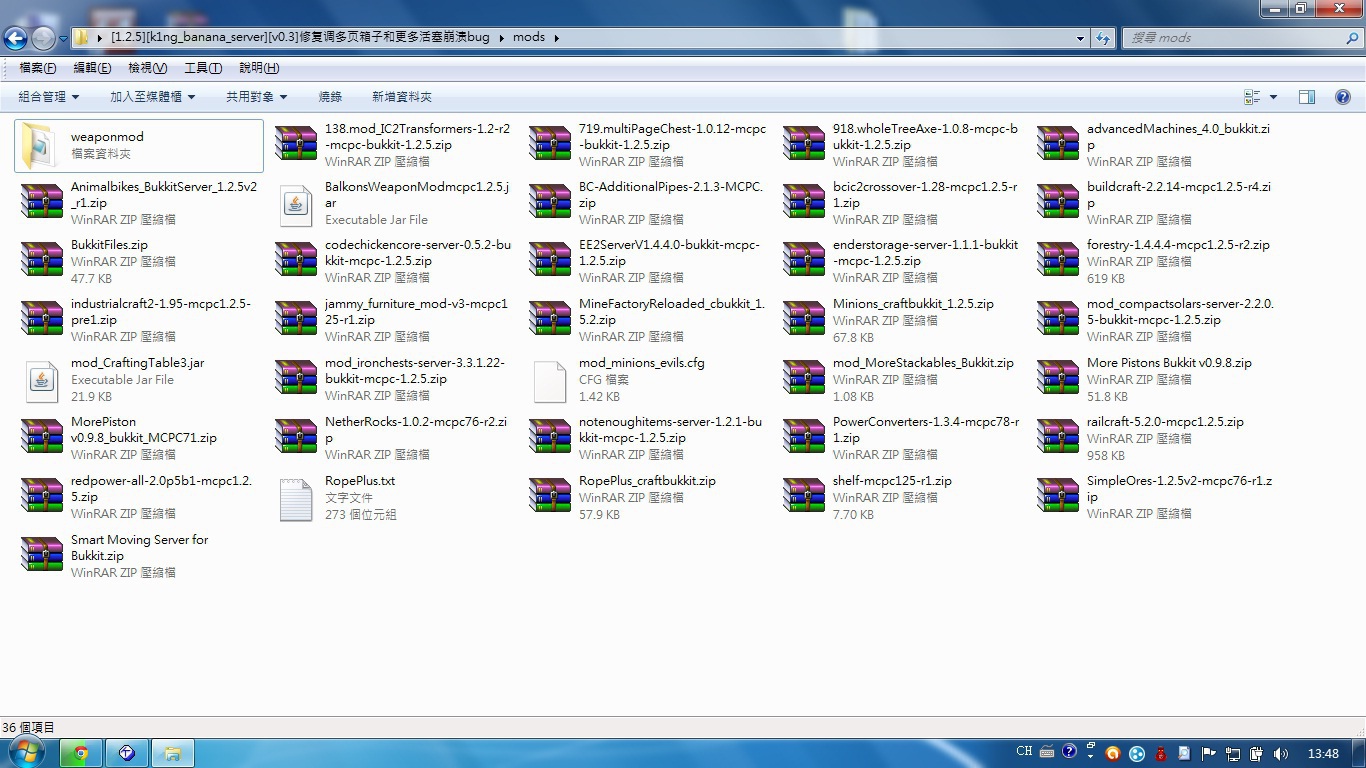Open the 編輯(E) menu

(92, 68)
